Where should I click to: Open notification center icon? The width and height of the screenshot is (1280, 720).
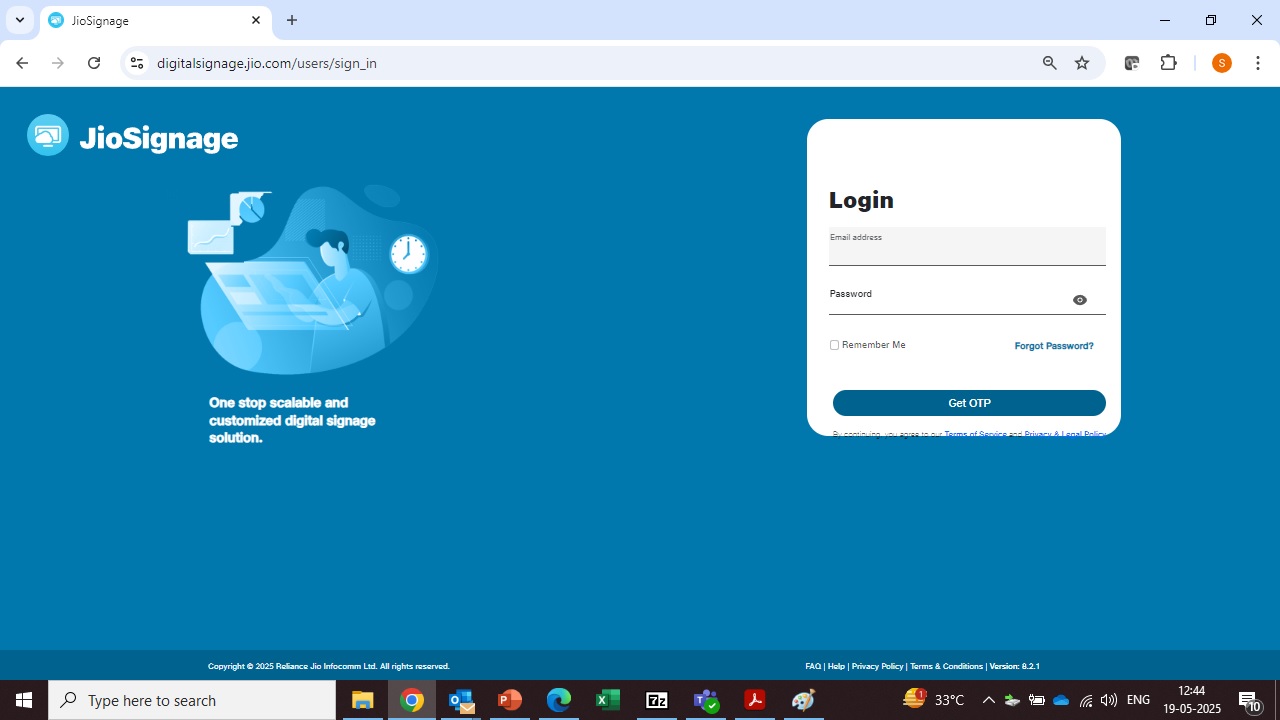pyautogui.click(x=1250, y=700)
